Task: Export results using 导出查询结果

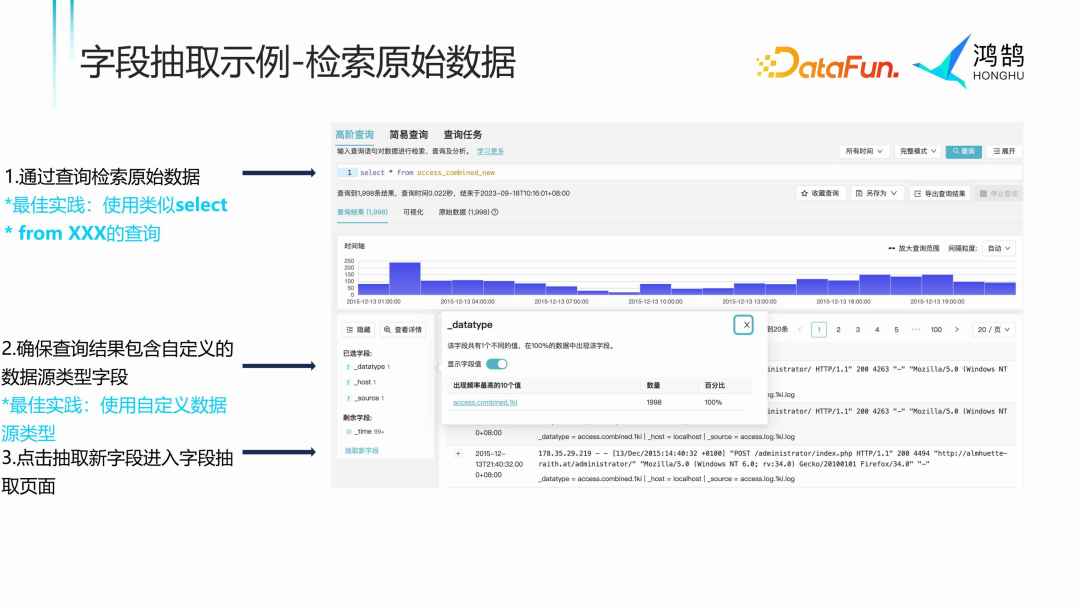Action: [940, 193]
